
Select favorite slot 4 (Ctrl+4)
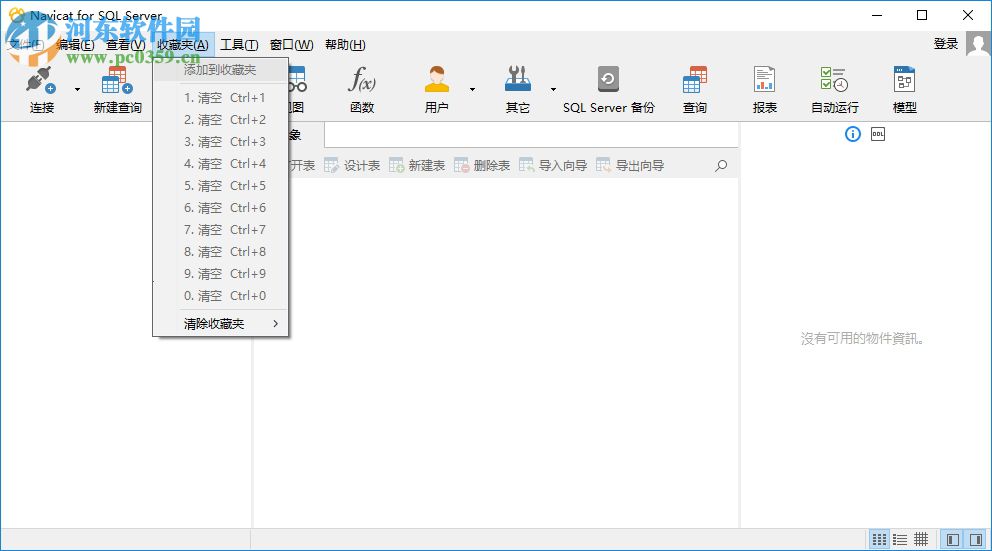point(220,164)
